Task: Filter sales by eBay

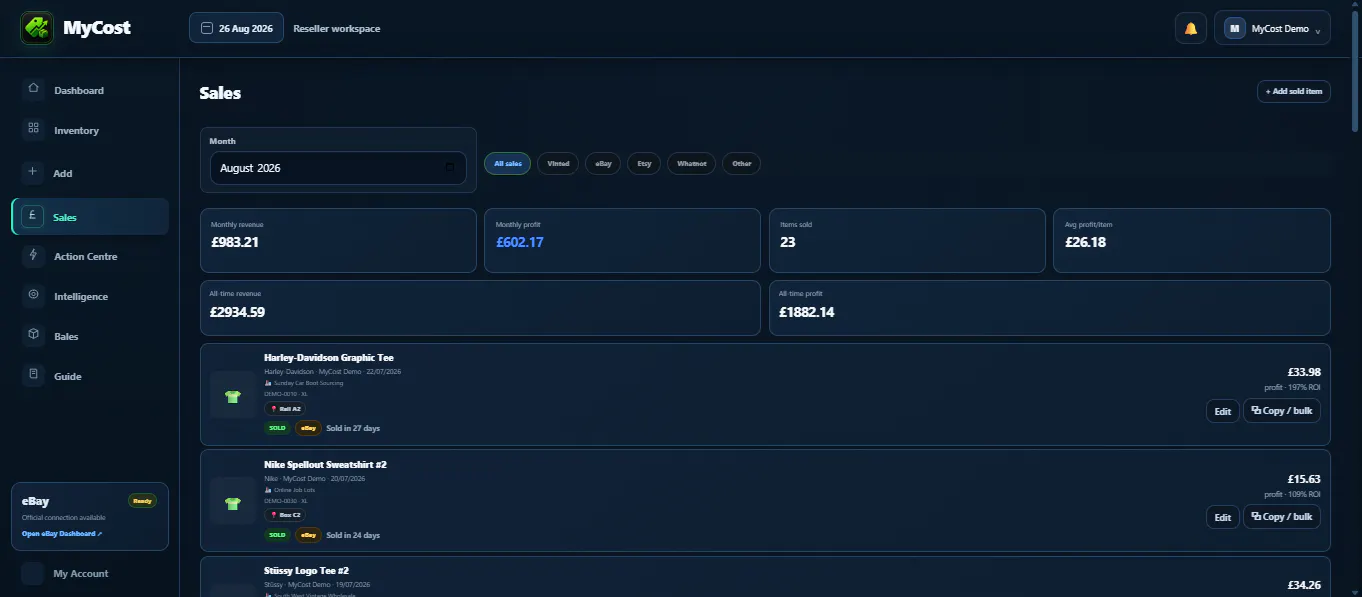Action: 603,163
